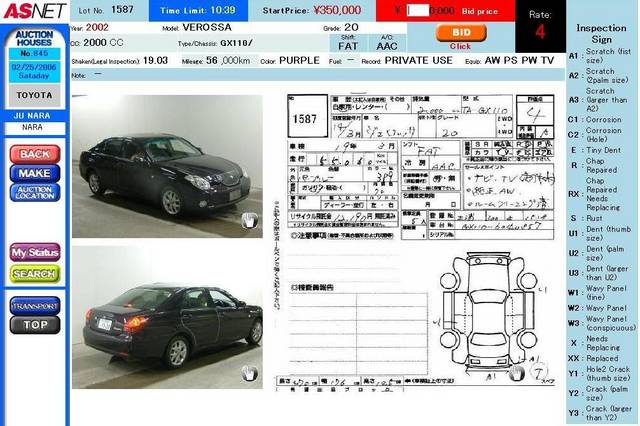This screenshot has width=640, height=426.
Task: Open the AUCTION LOCATION button
Action: [x=35, y=193]
